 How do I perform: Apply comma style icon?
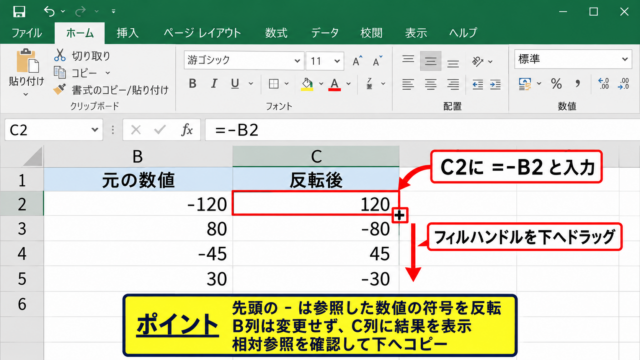[577, 84]
